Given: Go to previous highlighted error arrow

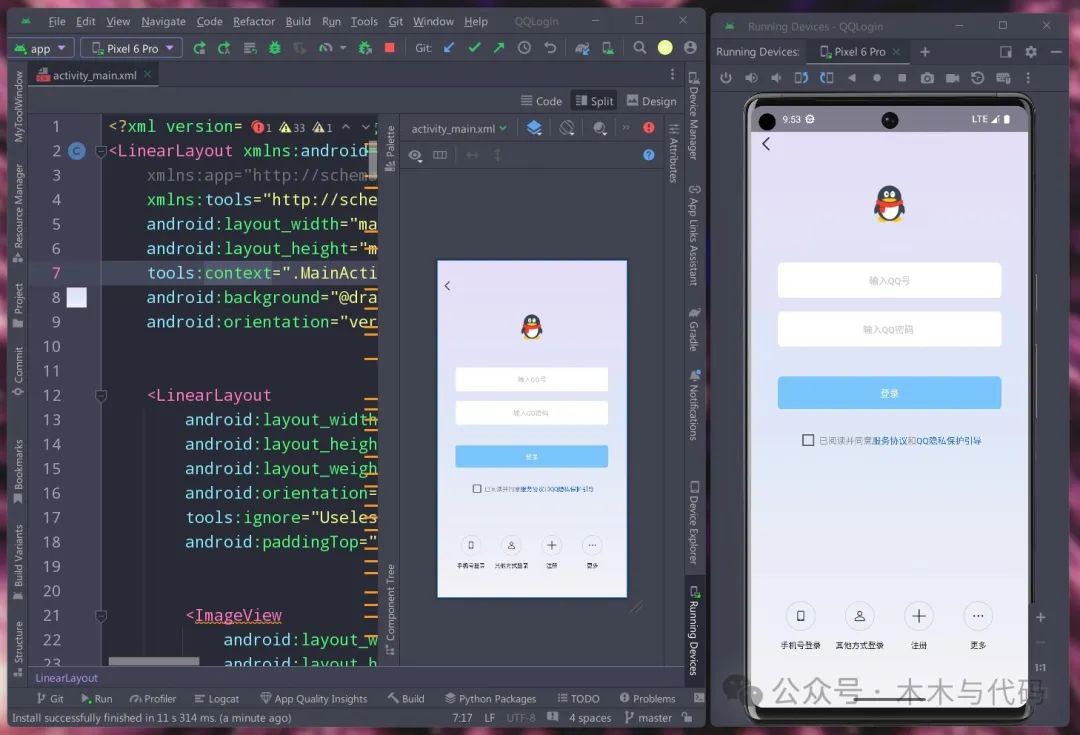Looking at the screenshot, I should click(346, 127).
